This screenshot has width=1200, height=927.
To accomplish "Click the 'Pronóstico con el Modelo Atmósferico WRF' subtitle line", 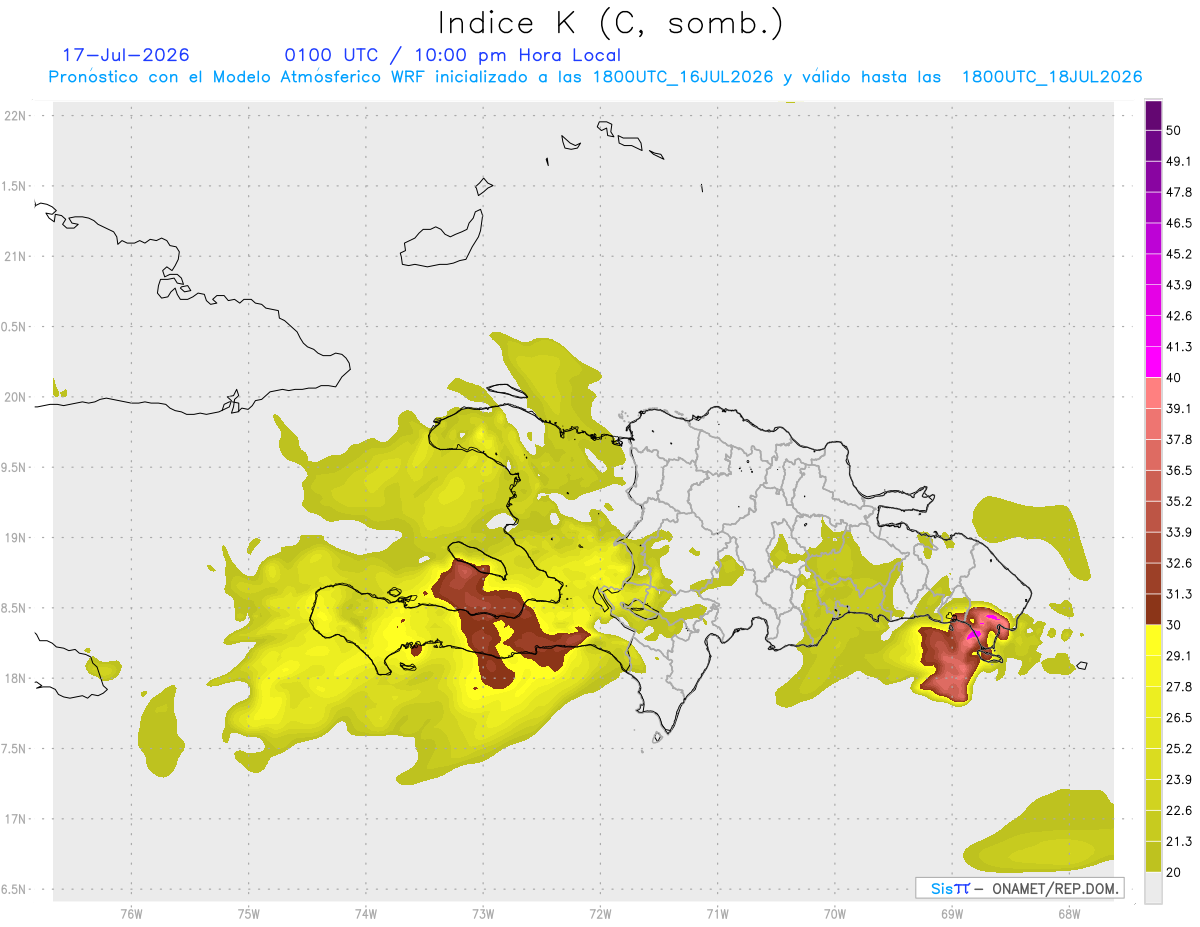I will 596,77.
